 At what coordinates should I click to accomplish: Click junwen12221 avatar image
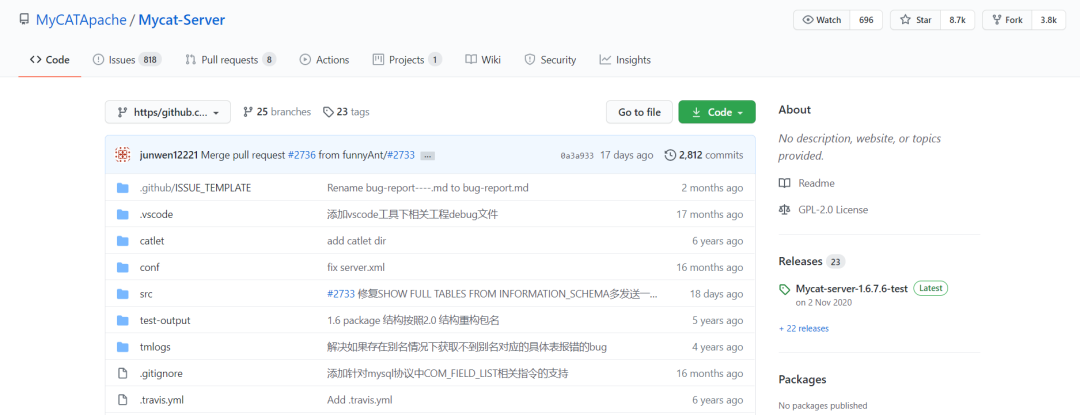tap(123, 155)
